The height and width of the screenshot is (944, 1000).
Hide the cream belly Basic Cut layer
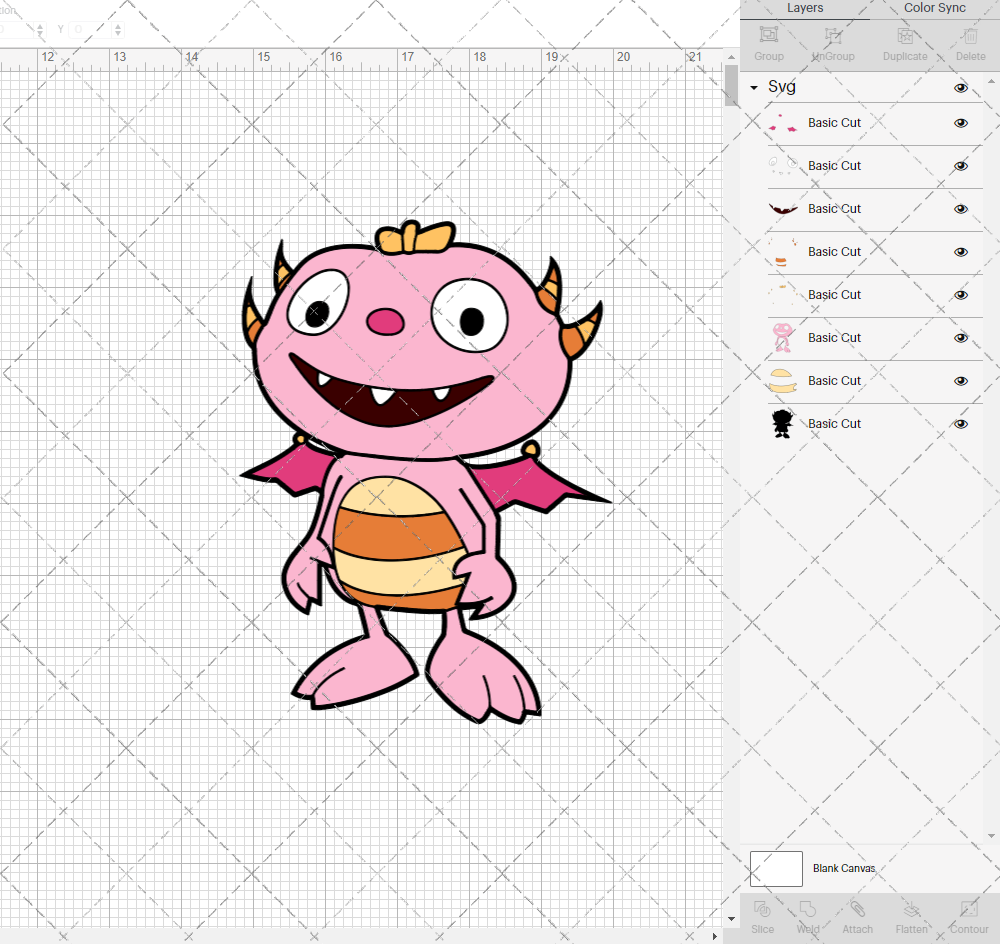point(960,381)
